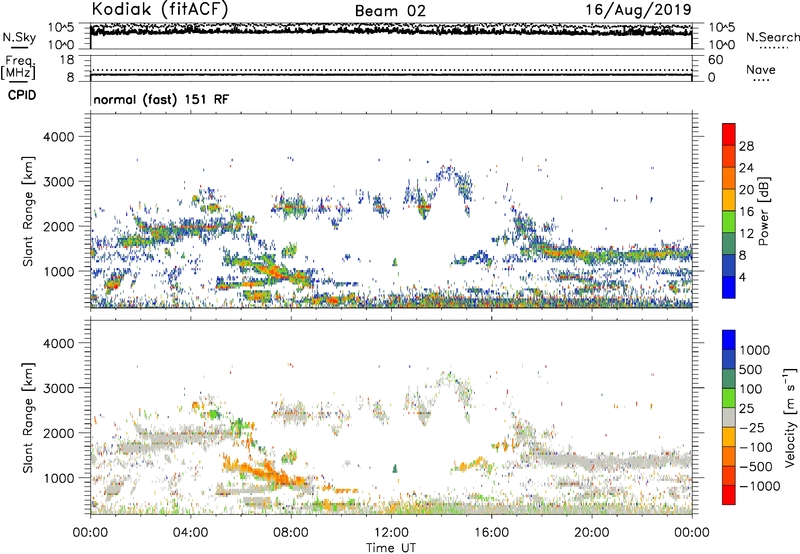Click the "Kodiak (fitACF)" title text
The height and width of the screenshot is (554, 800).
point(160,9)
